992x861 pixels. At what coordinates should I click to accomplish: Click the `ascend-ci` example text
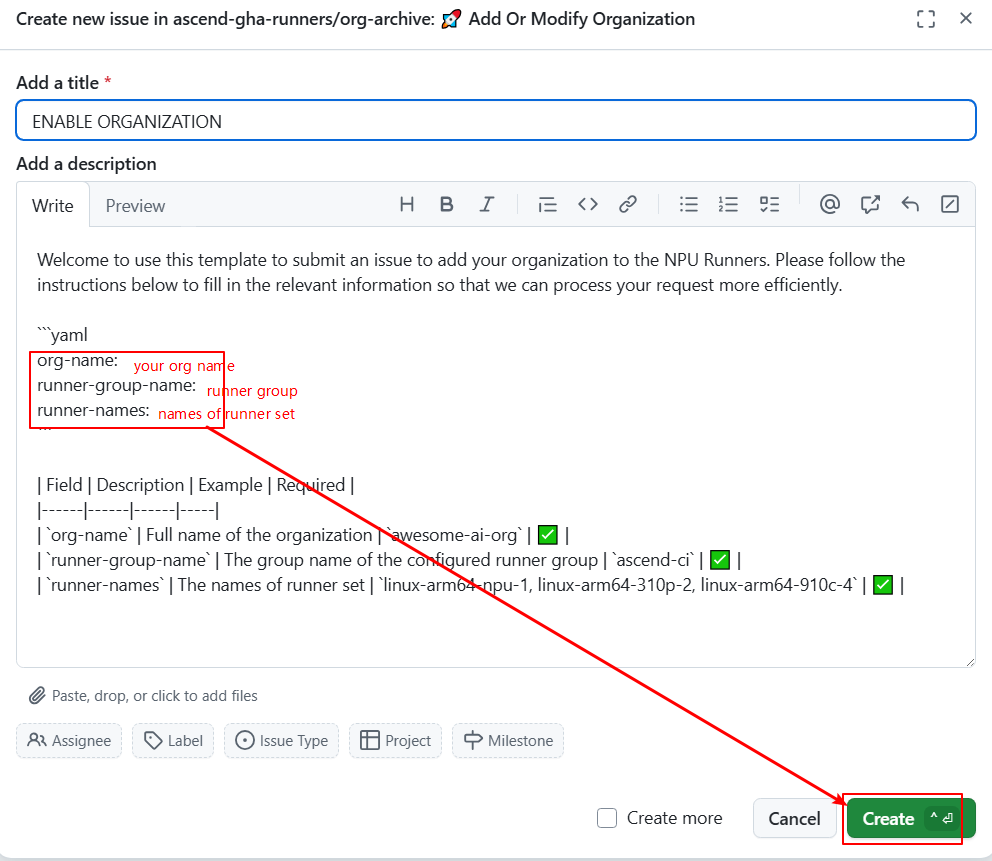pyautogui.click(x=654, y=560)
